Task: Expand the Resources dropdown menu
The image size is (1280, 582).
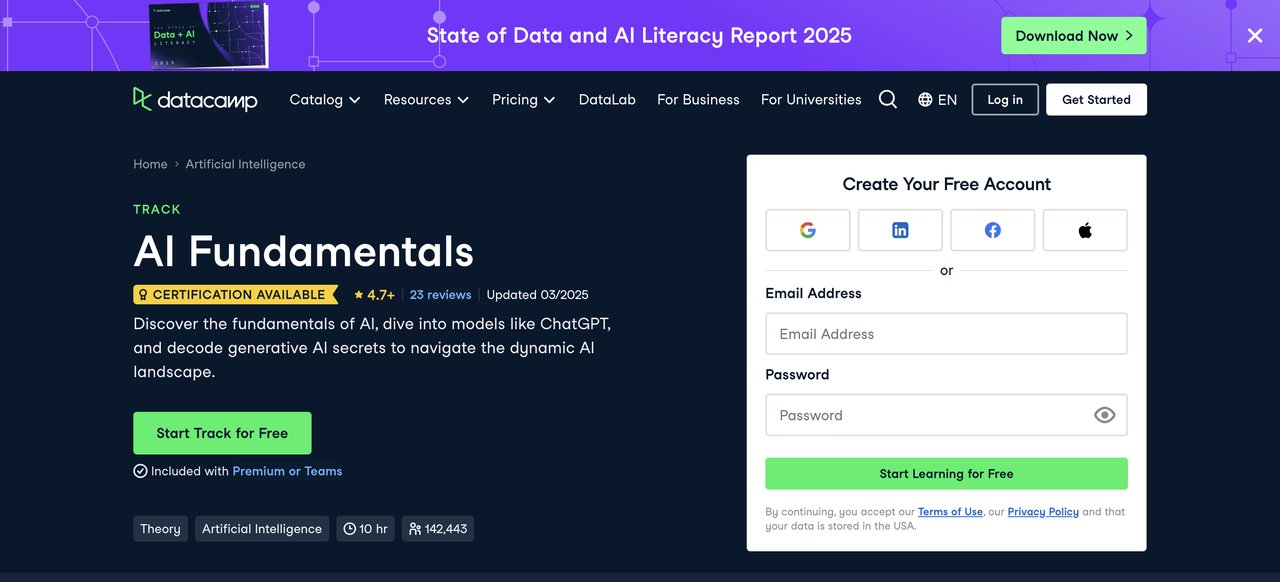Action: [x=426, y=100]
